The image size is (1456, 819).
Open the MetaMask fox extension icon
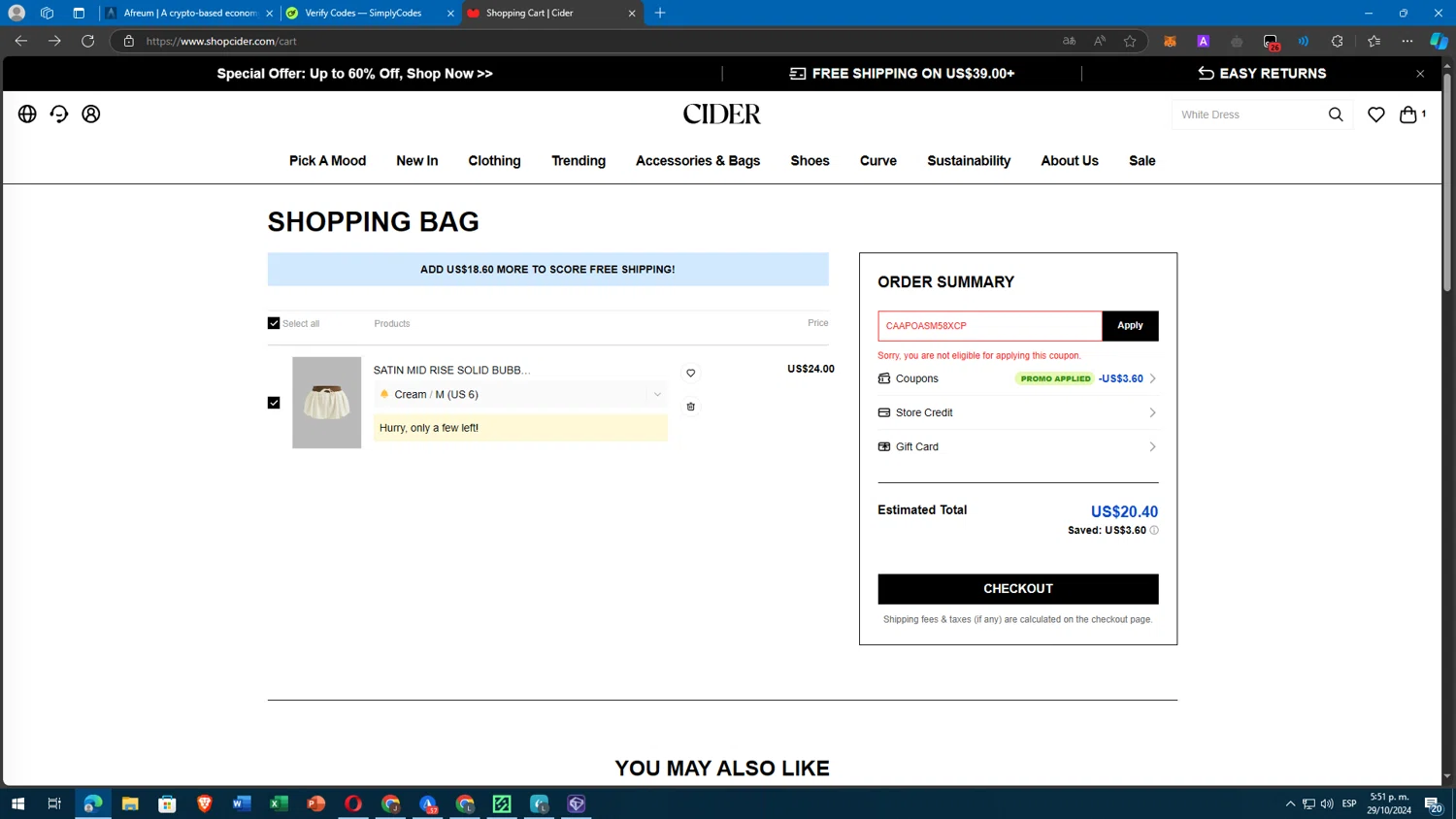coord(1170,41)
